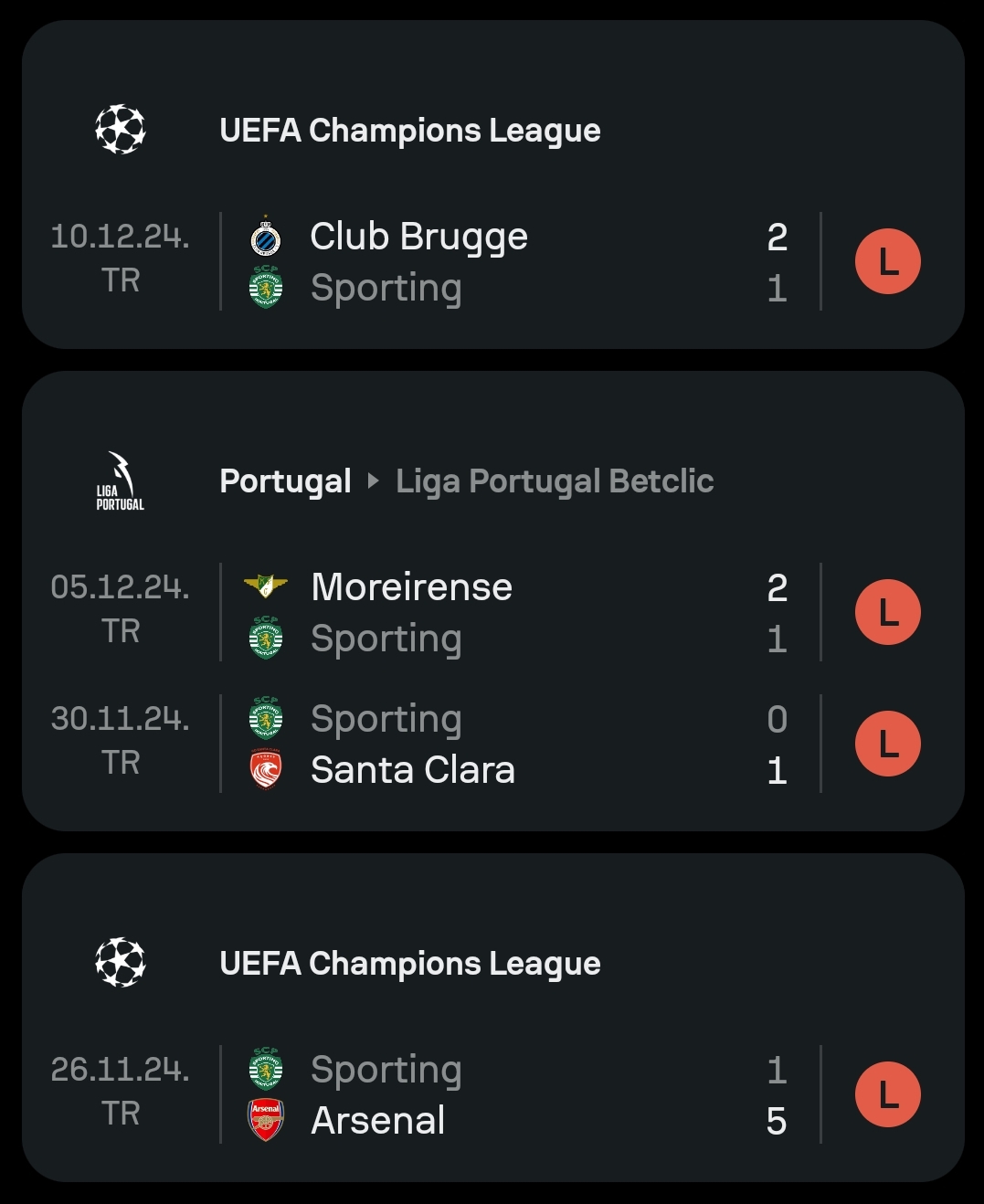984x1204 pixels.
Task: Click loss badge for Moreirense match
Action: (x=888, y=612)
